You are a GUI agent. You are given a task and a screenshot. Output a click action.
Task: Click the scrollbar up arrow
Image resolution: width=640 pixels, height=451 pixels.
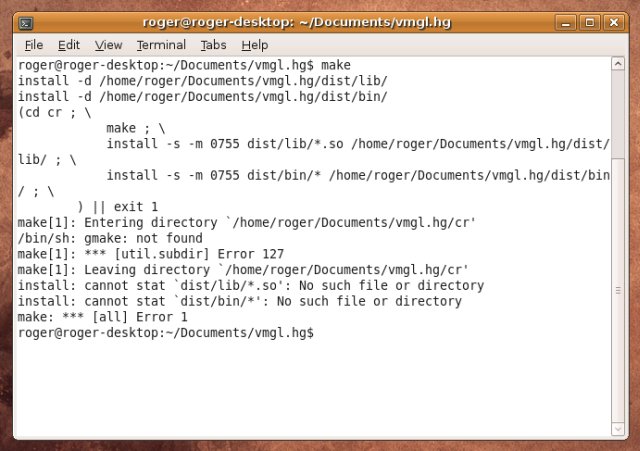[618, 64]
